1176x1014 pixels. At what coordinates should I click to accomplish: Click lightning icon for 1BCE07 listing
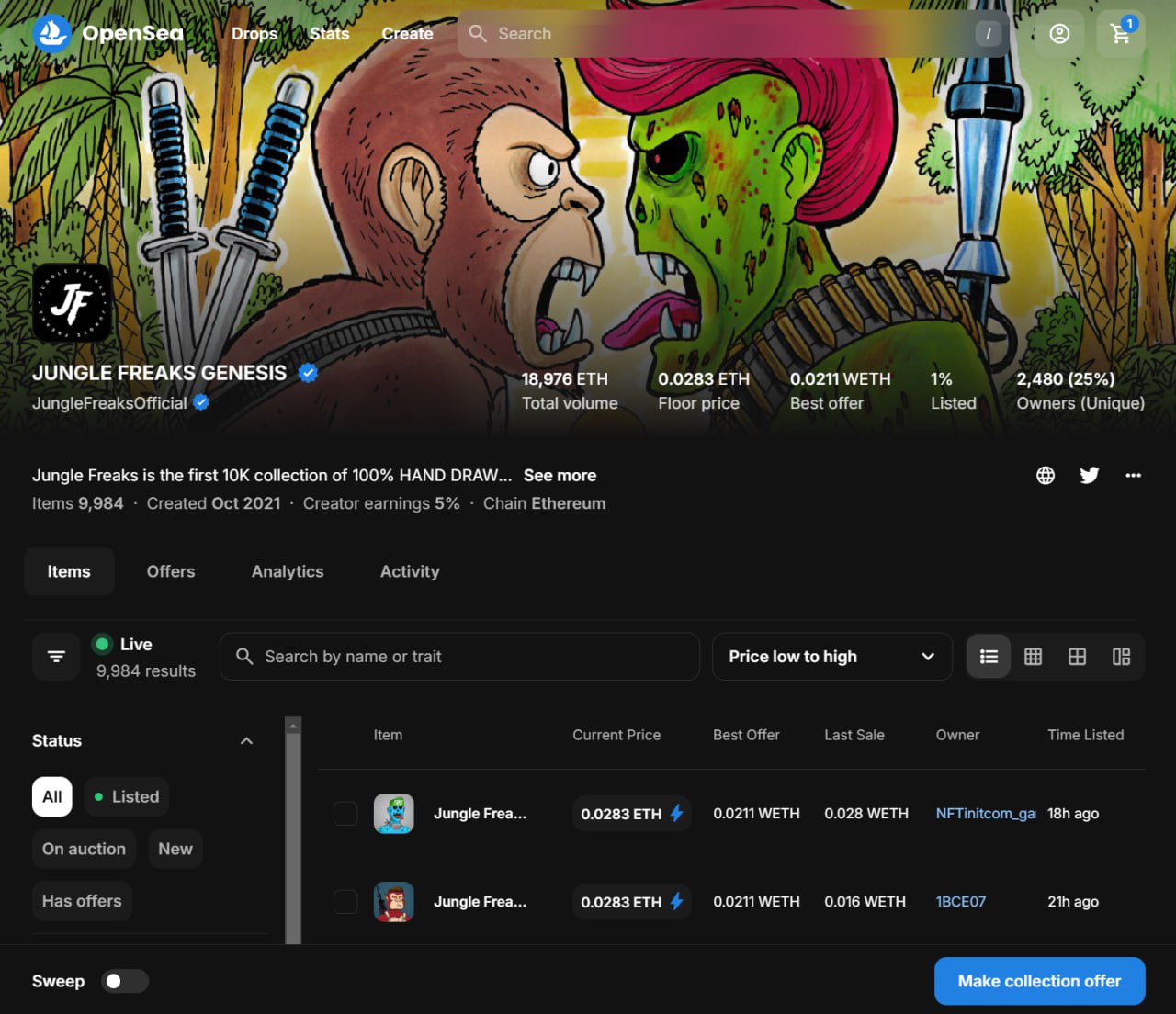[677, 901]
